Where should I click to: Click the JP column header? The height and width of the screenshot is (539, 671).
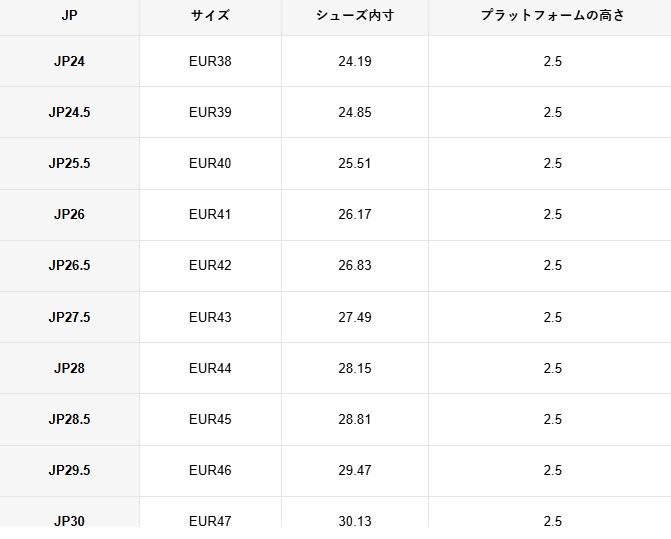pos(69,16)
